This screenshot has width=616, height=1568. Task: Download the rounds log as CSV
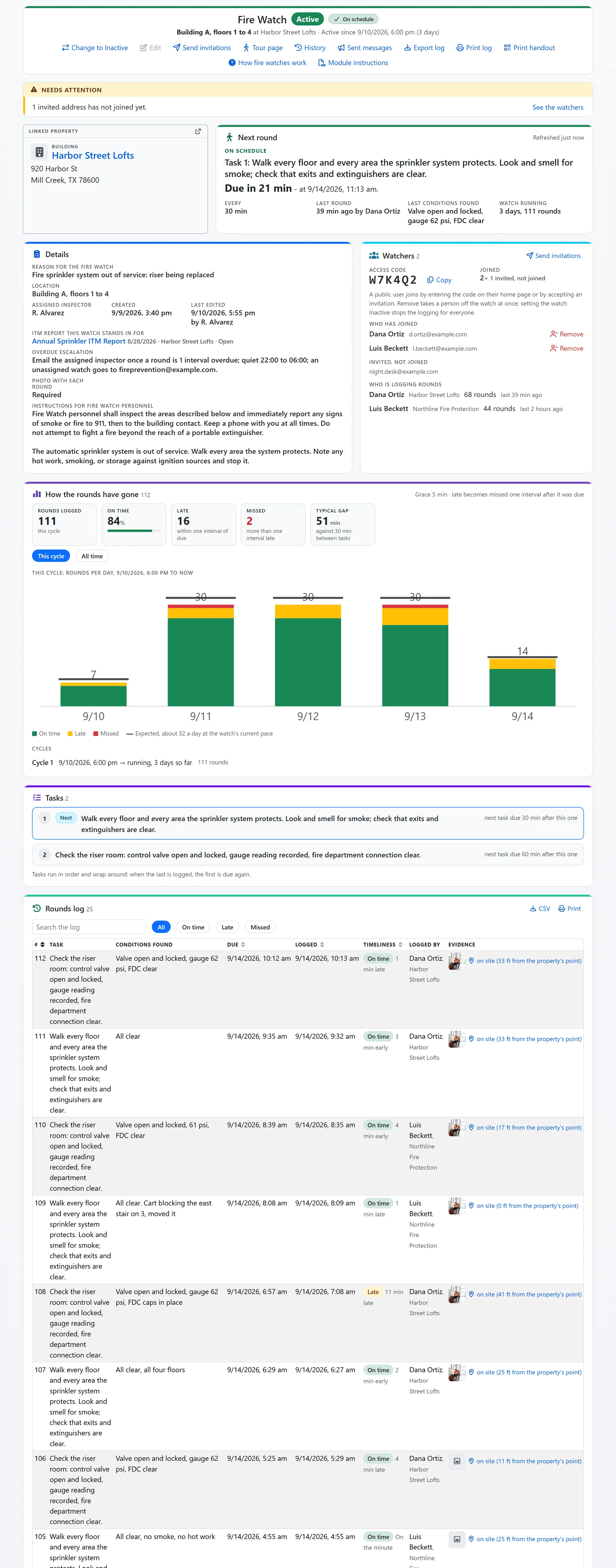point(540,909)
